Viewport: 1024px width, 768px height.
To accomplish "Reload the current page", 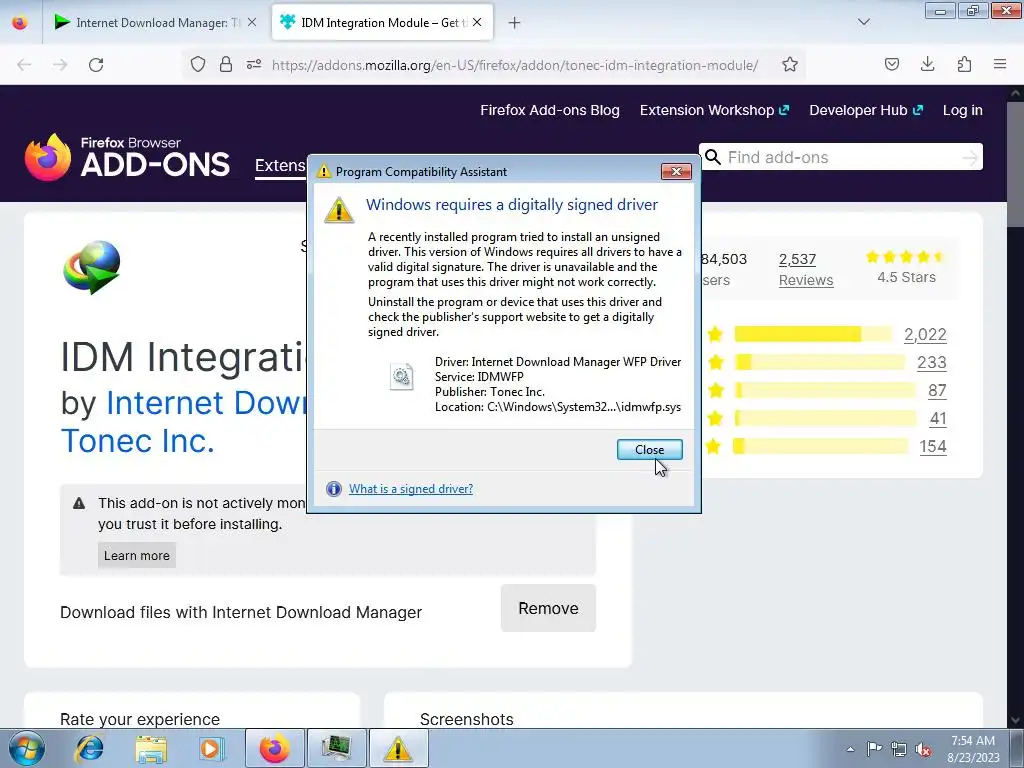I will coord(96,65).
